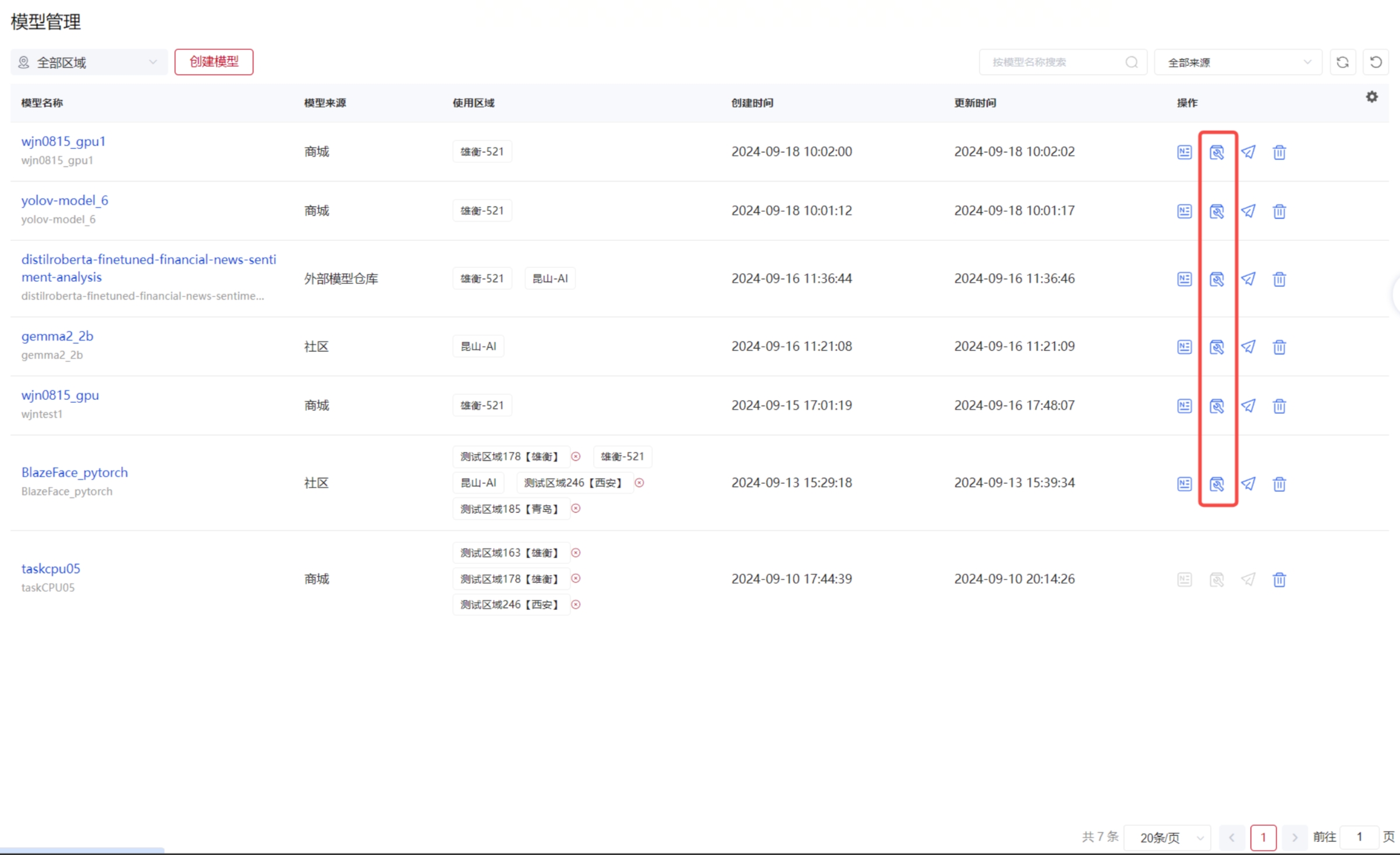The image size is (1400, 855).
Task: Click the reset arrow icon at top right
Action: tap(1376, 62)
